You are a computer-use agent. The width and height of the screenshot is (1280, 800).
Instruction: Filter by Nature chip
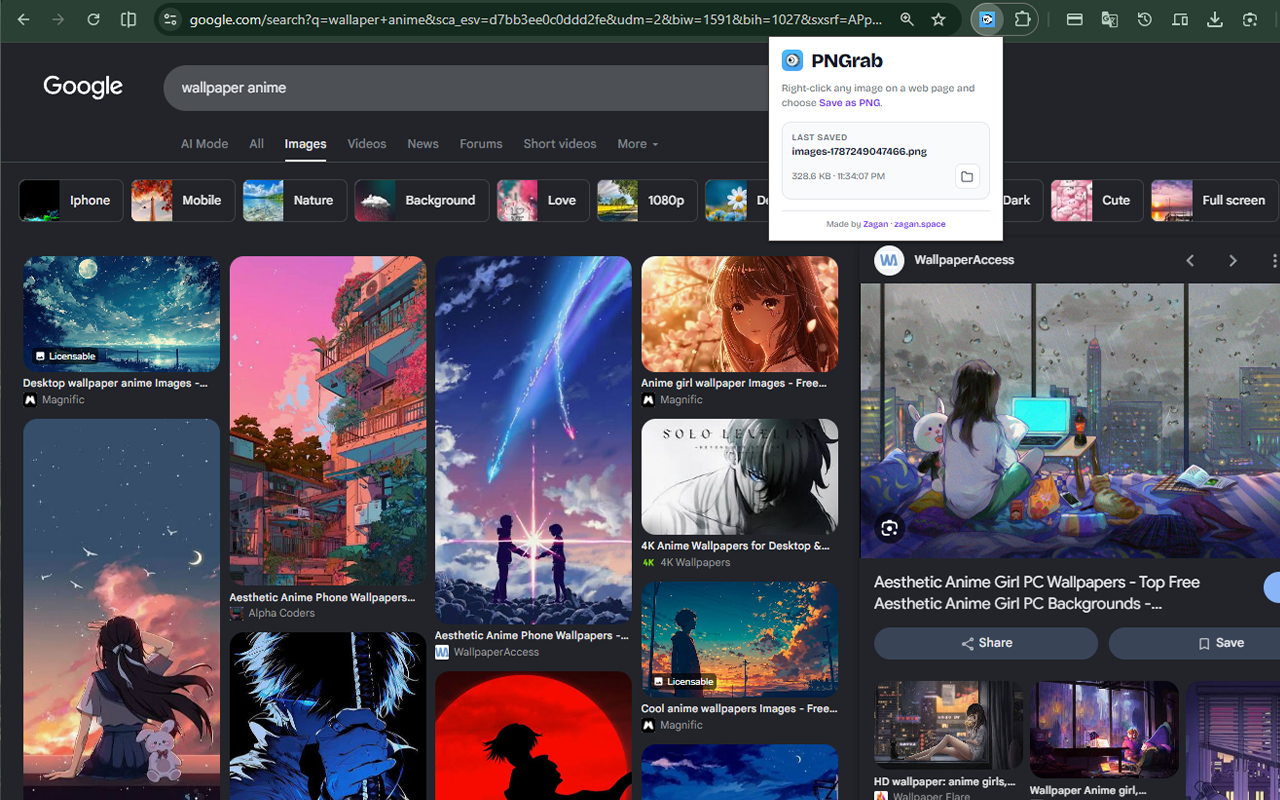(295, 200)
